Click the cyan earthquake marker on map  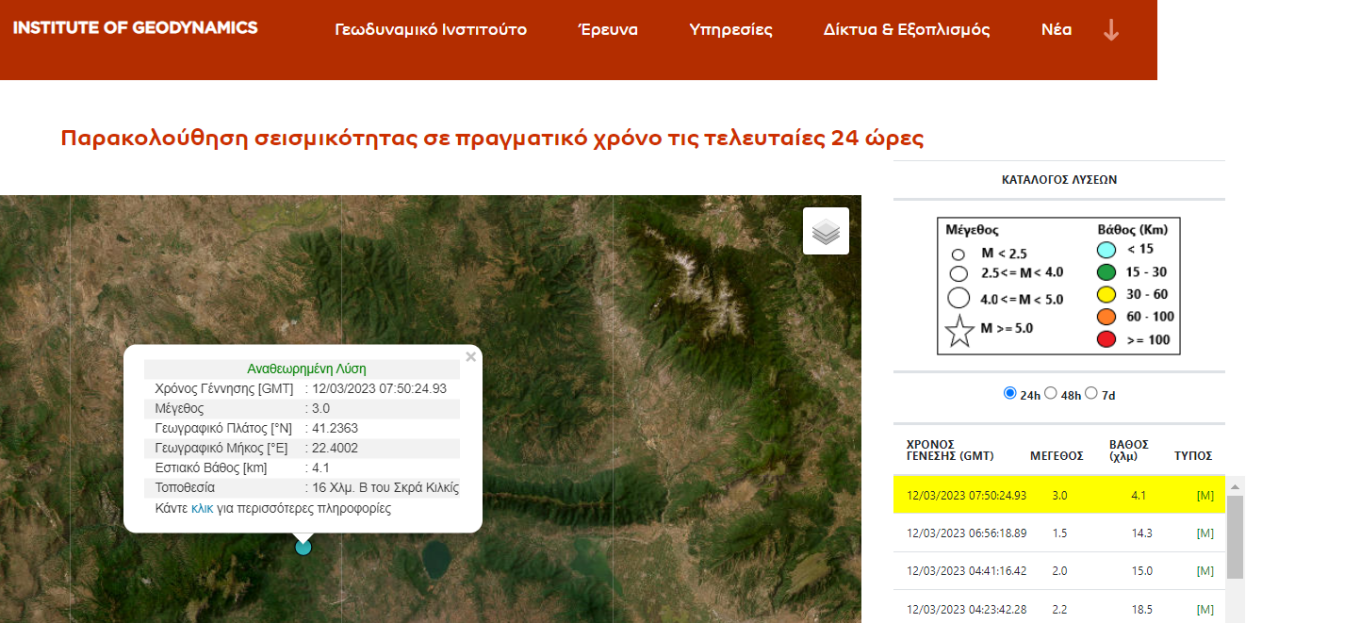pyautogui.click(x=303, y=547)
